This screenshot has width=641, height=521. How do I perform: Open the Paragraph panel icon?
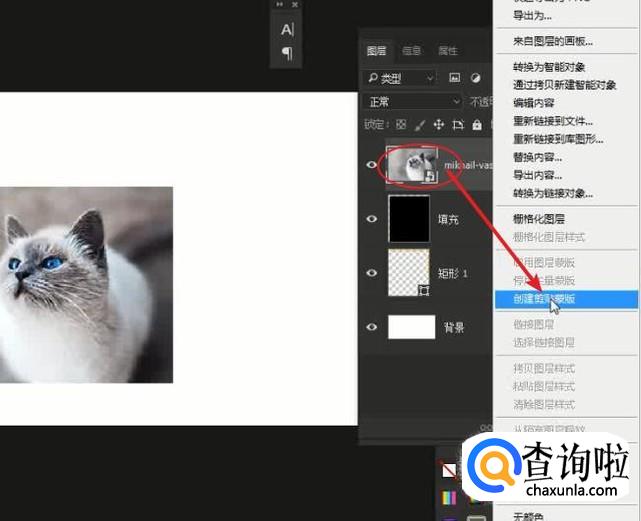287,53
